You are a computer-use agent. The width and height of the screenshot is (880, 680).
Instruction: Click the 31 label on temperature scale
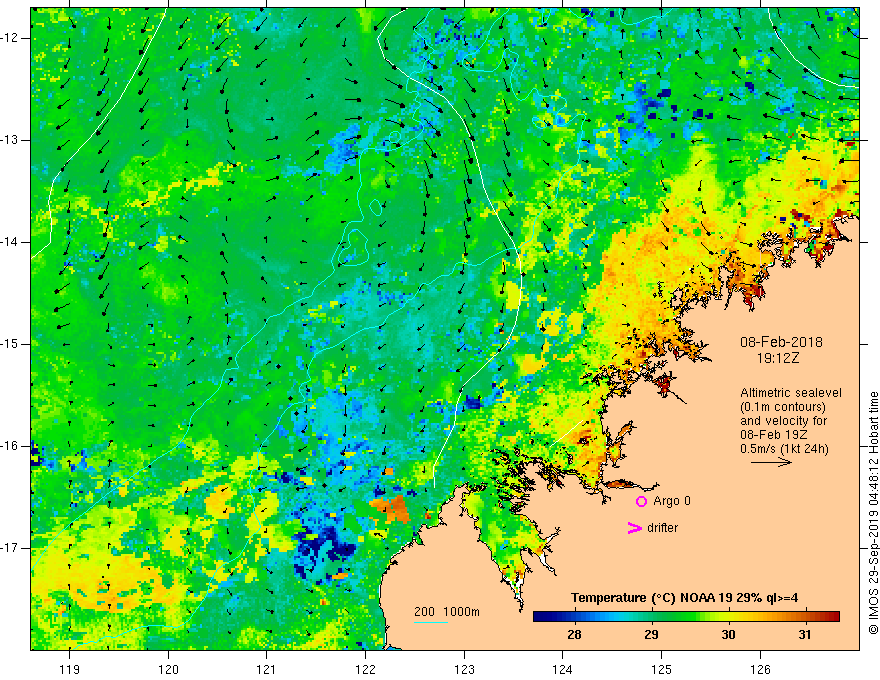[805, 635]
